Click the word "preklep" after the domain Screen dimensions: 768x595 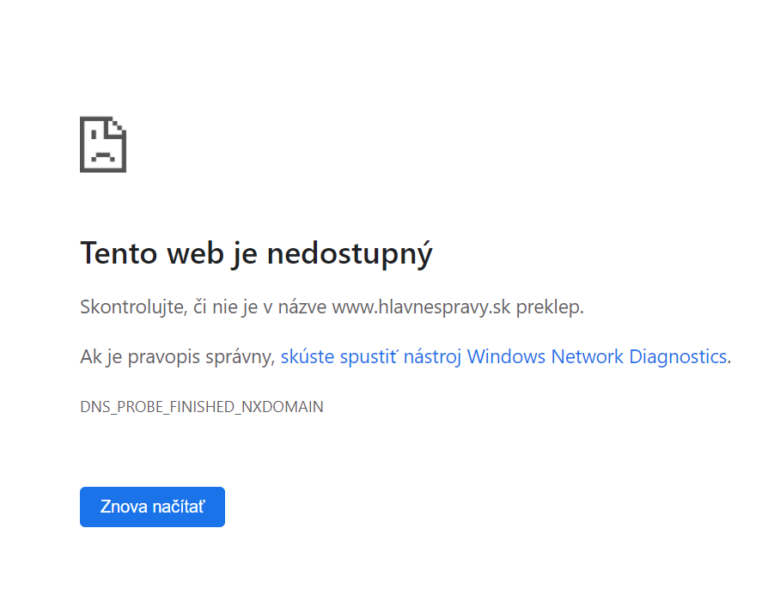tap(548, 307)
